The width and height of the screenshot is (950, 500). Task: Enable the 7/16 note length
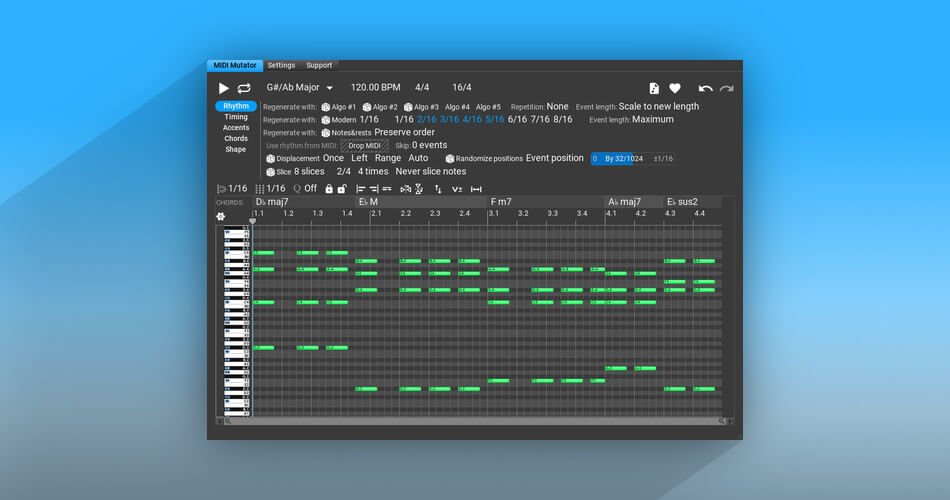point(540,119)
